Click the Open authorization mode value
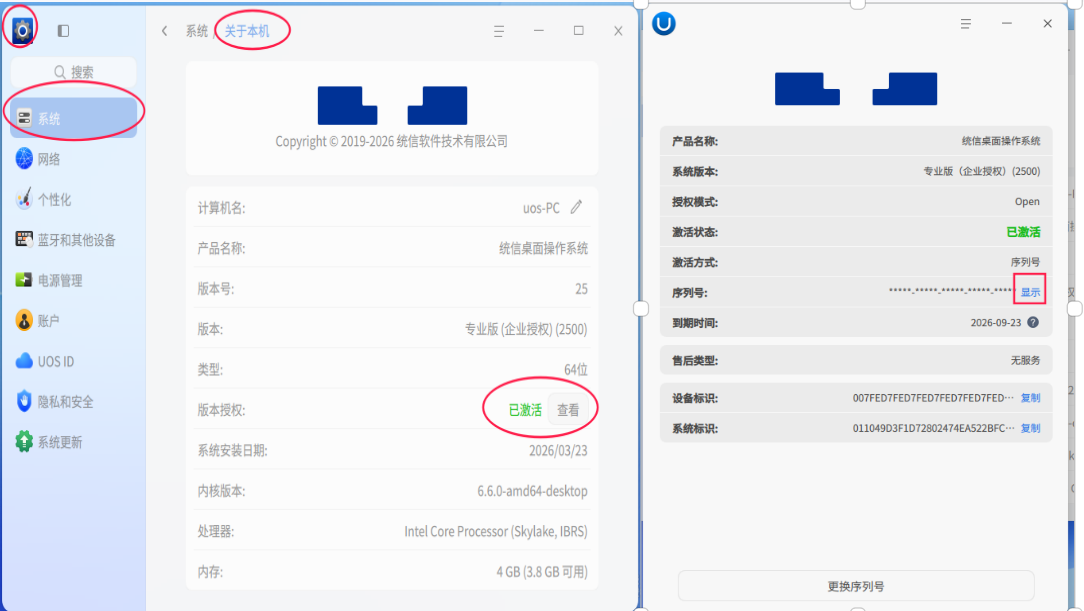 point(1027,202)
